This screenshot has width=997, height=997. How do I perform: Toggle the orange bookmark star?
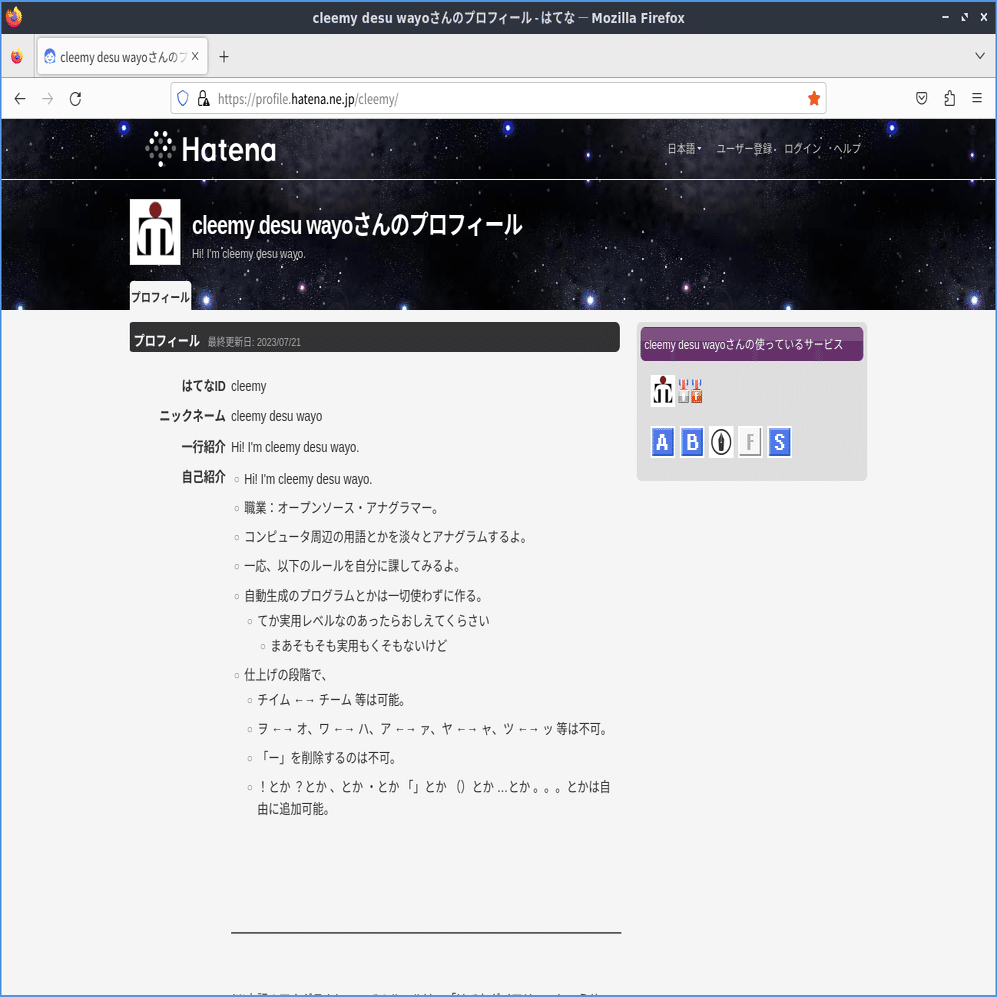tap(813, 98)
